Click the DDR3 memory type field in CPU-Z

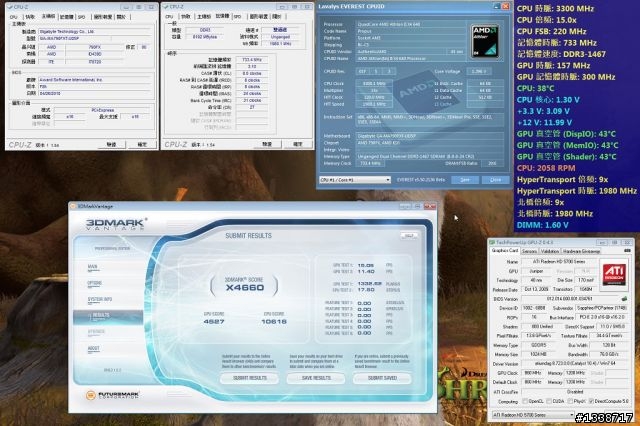click(205, 30)
